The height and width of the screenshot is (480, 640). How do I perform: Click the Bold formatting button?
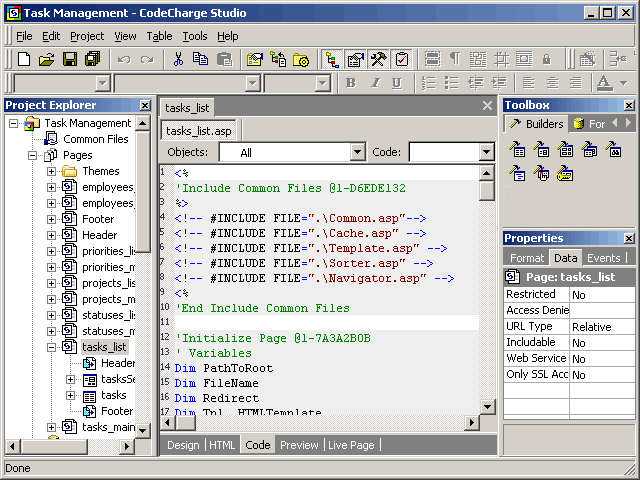click(x=351, y=83)
